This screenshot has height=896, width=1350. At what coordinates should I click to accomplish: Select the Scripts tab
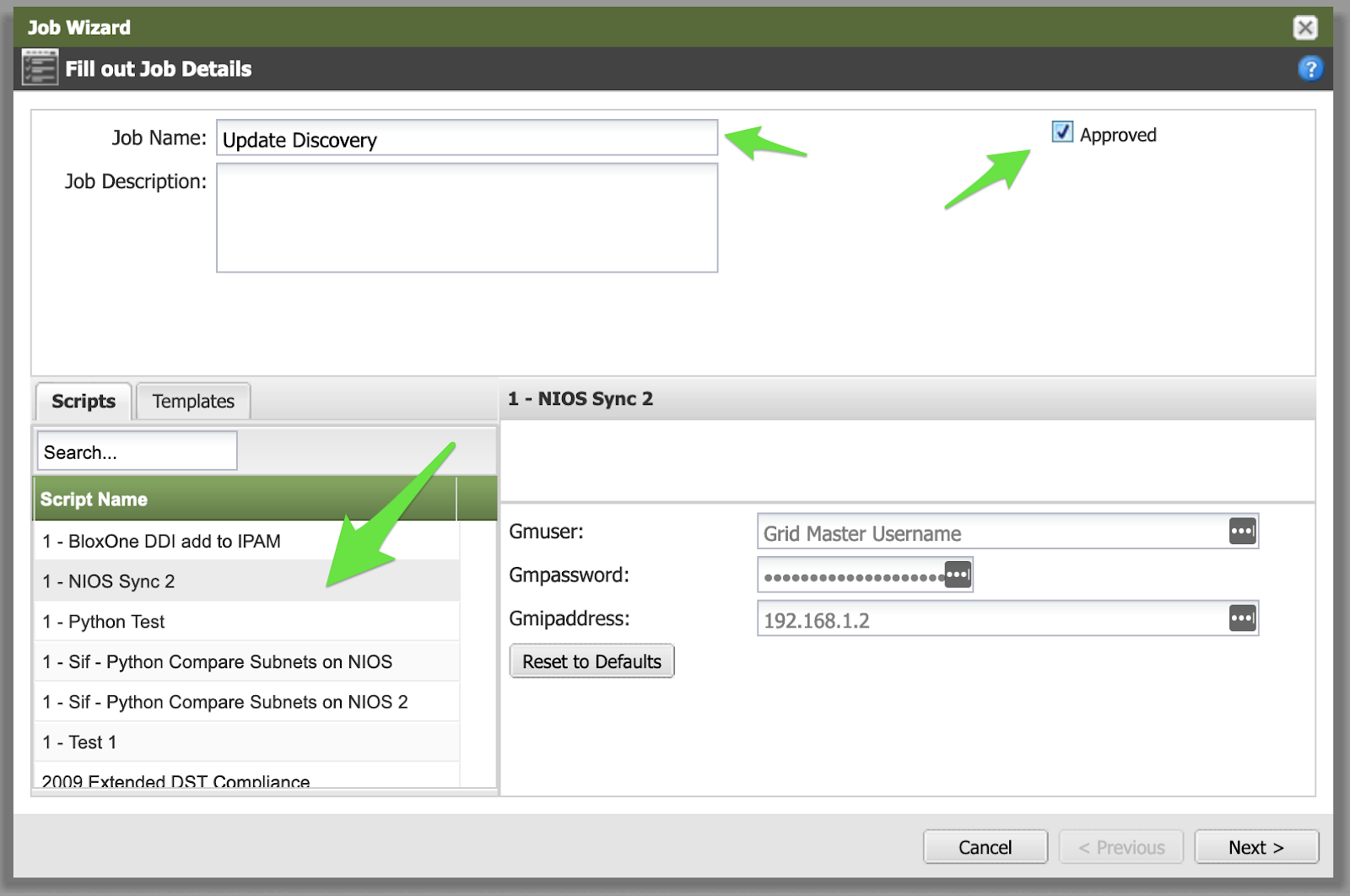[84, 402]
